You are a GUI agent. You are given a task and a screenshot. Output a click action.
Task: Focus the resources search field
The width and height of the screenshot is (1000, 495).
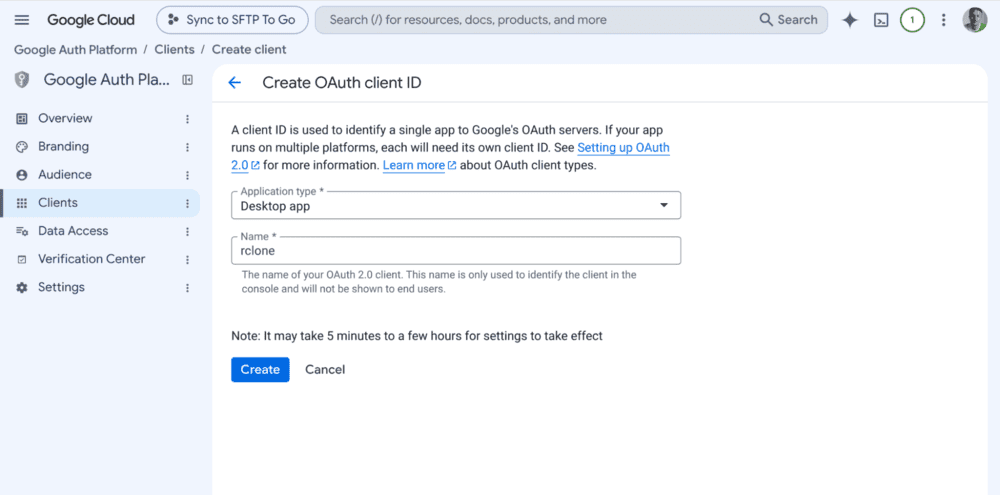(x=536, y=20)
